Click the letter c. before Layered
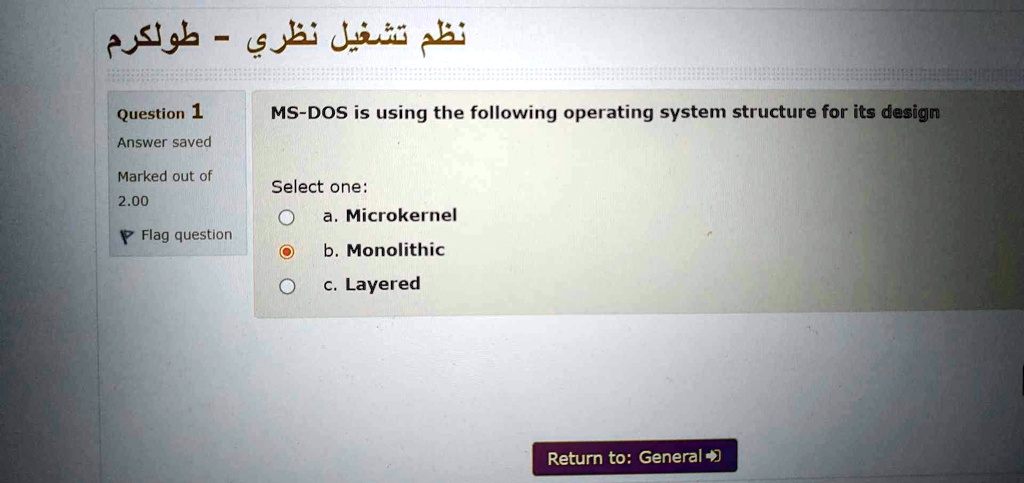Viewport: 1024px width, 483px height. tap(330, 285)
